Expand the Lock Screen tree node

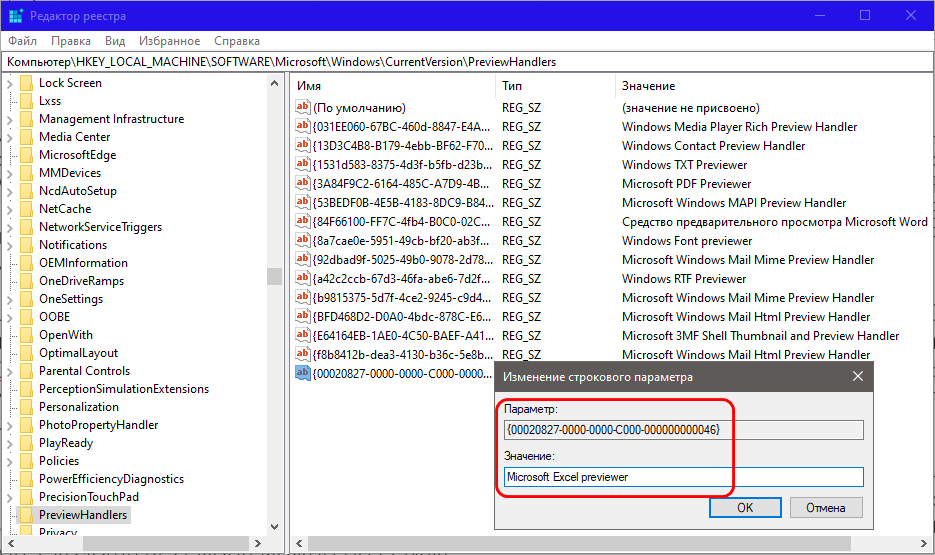10,84
